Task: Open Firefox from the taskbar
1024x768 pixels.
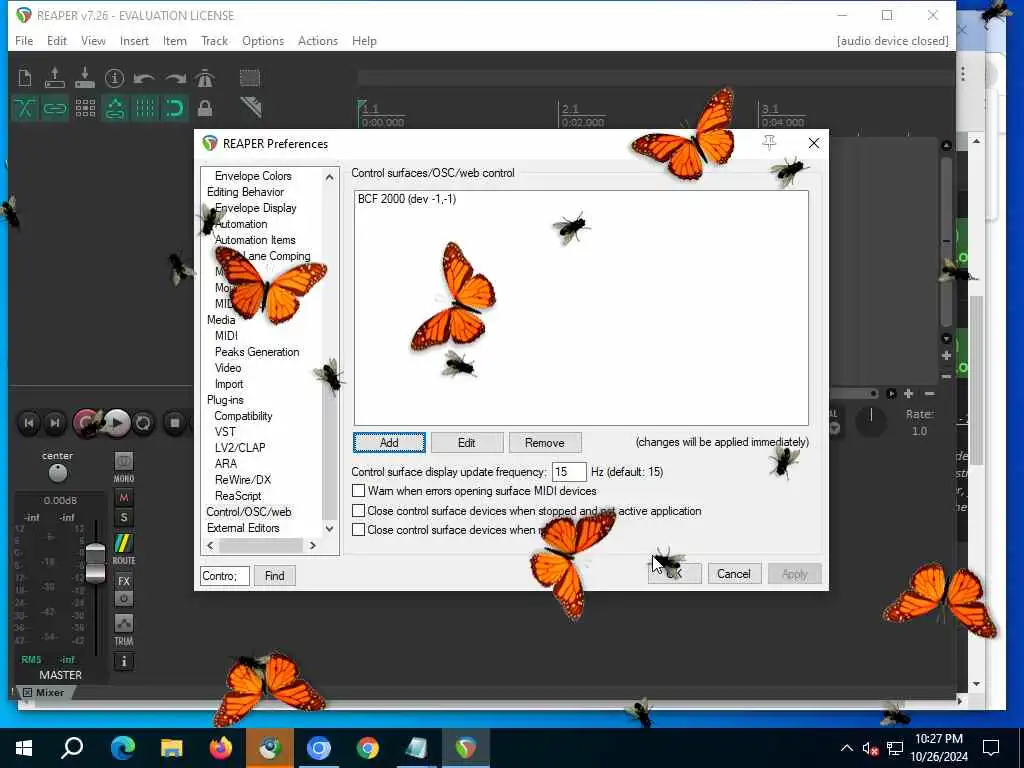Action: (x=221, y=748)
